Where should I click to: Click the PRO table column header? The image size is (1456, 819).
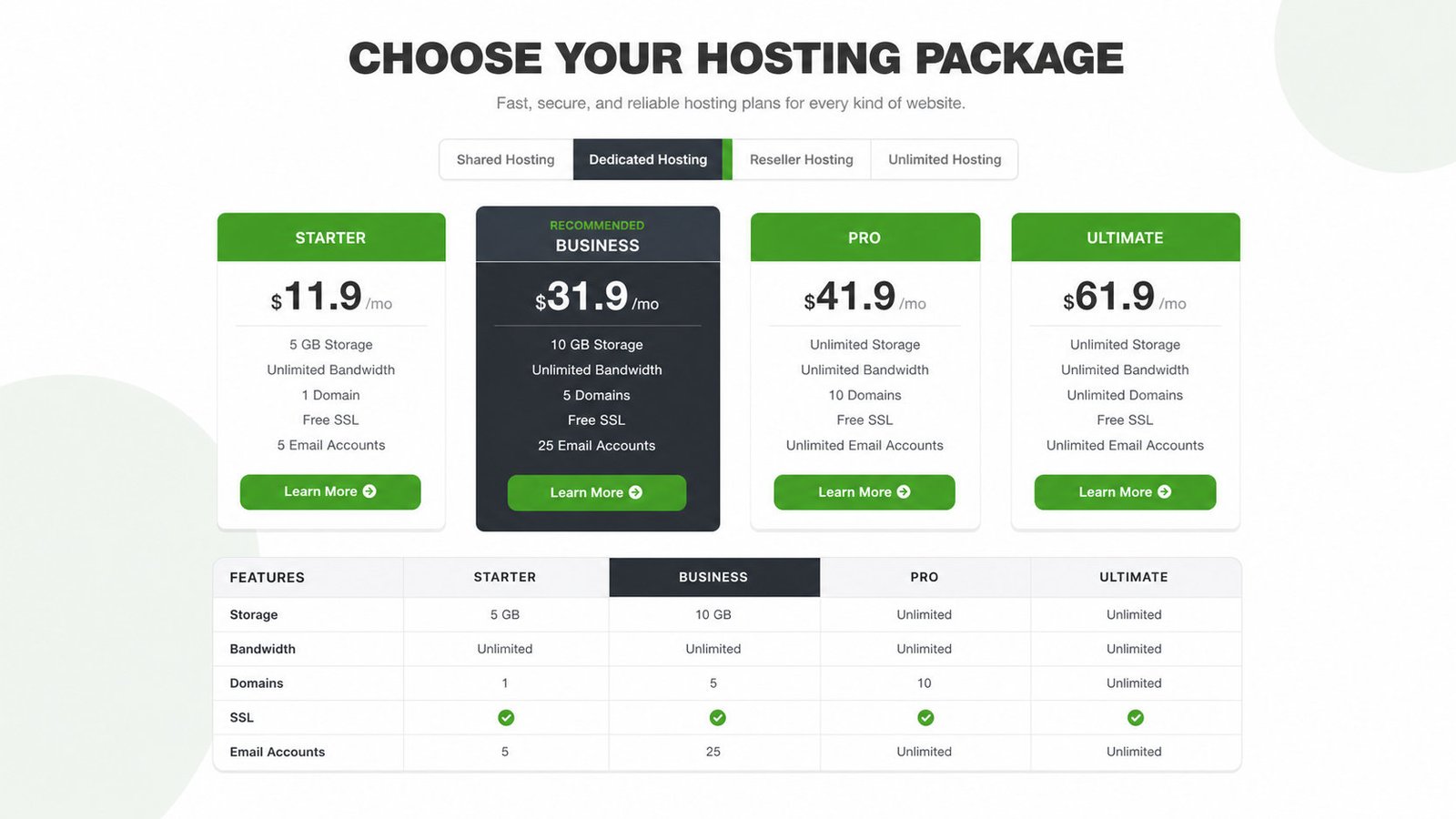coord(925,577)
